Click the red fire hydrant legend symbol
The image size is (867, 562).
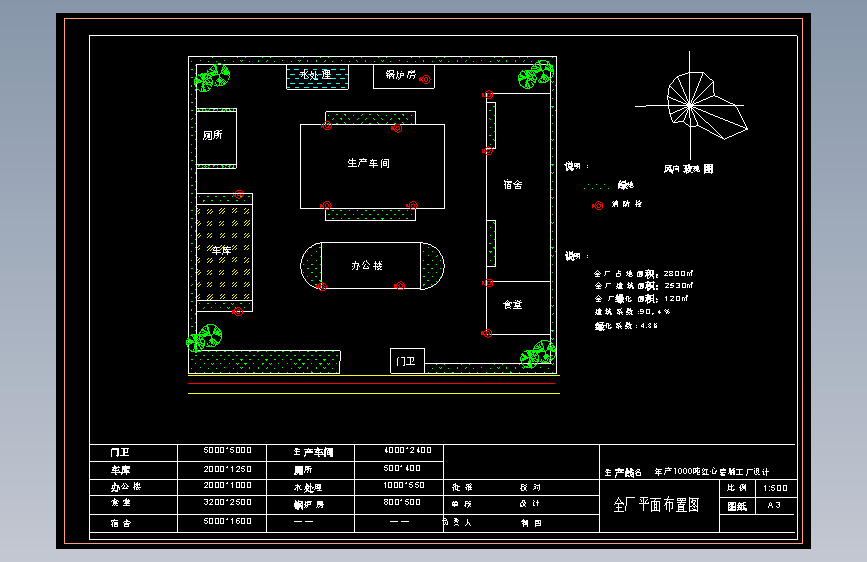click(x=598, y=205)
